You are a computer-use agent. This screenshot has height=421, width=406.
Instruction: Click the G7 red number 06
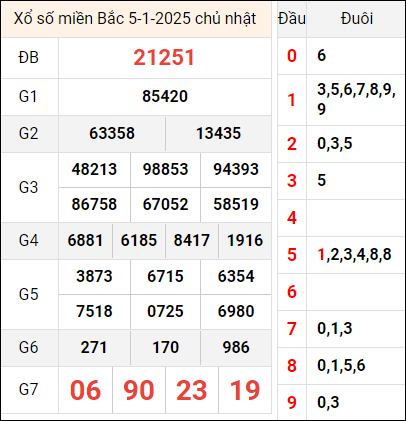tap(85, 390)
